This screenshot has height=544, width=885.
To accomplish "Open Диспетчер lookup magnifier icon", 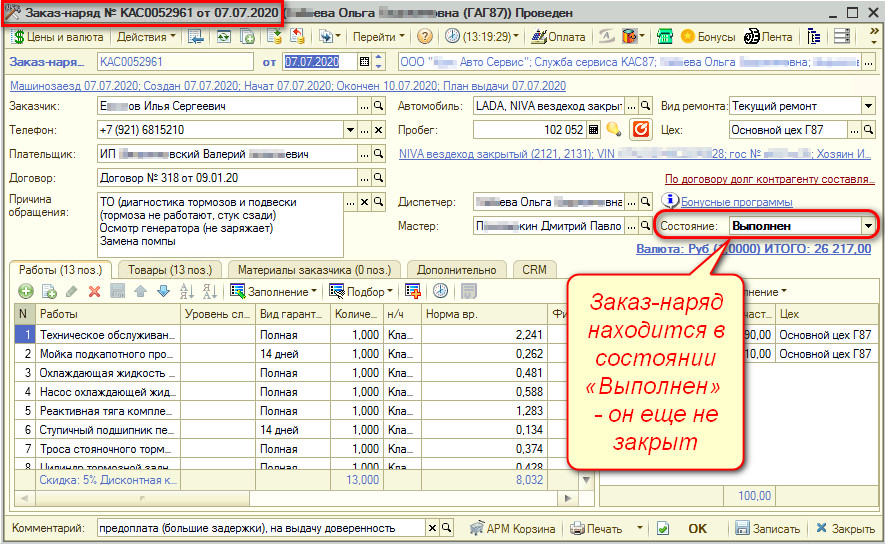I will pyautogui.click(x=646, y=202).
